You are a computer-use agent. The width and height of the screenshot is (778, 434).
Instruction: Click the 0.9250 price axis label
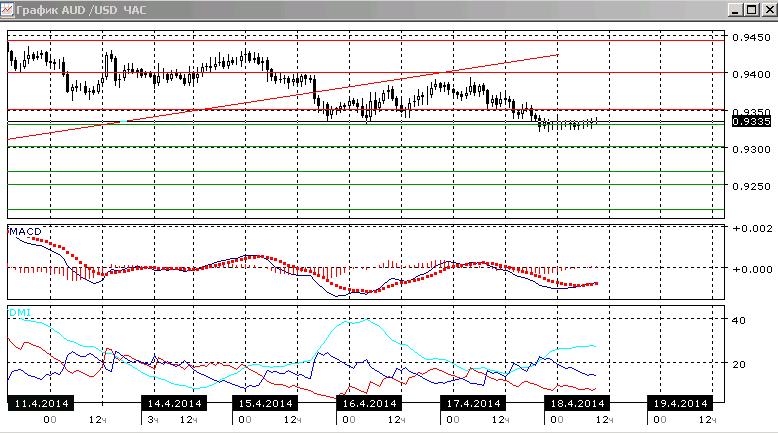click(x=751, y=186)
